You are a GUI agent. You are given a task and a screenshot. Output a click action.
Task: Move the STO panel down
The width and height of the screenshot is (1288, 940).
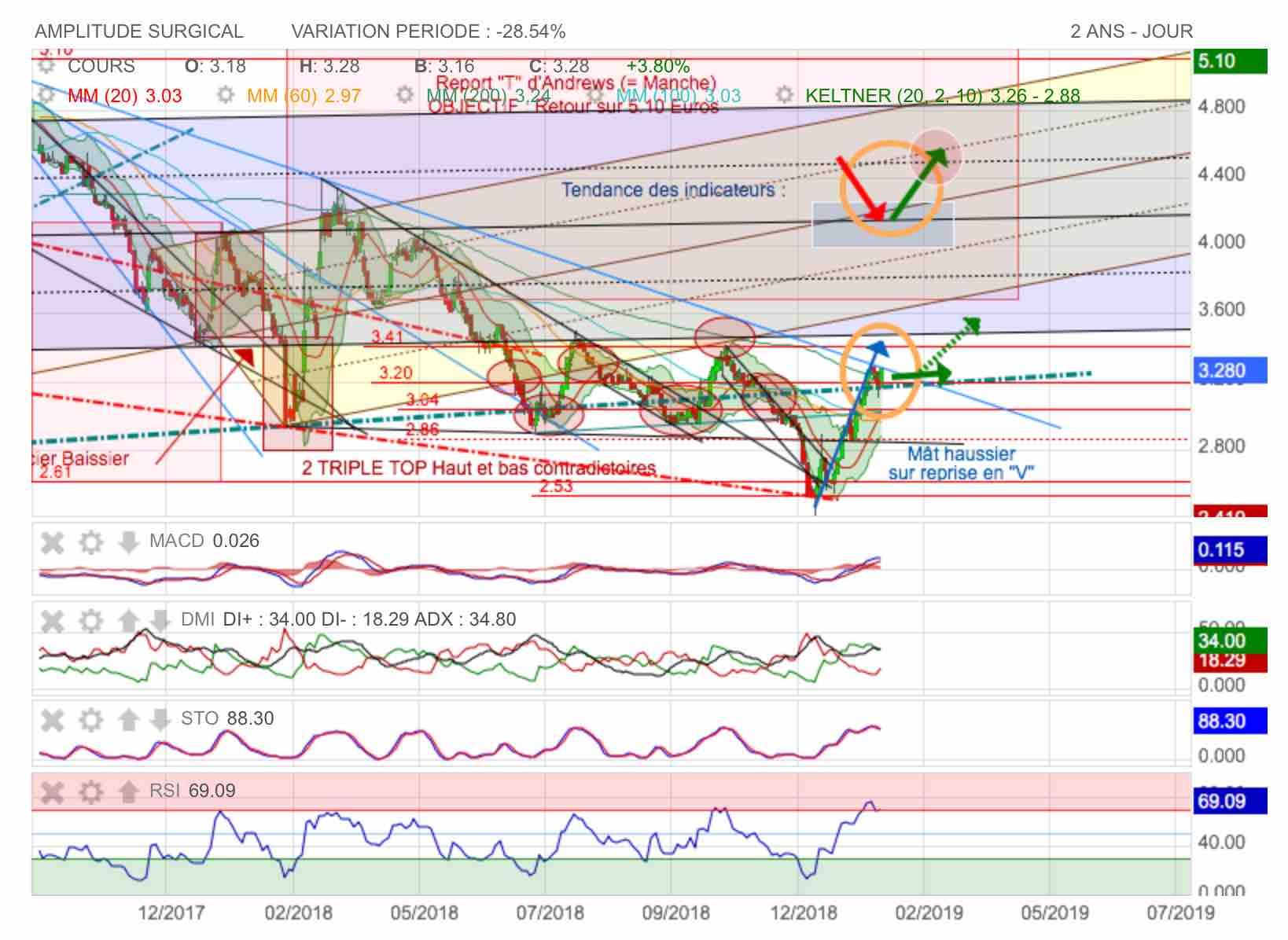160,720
